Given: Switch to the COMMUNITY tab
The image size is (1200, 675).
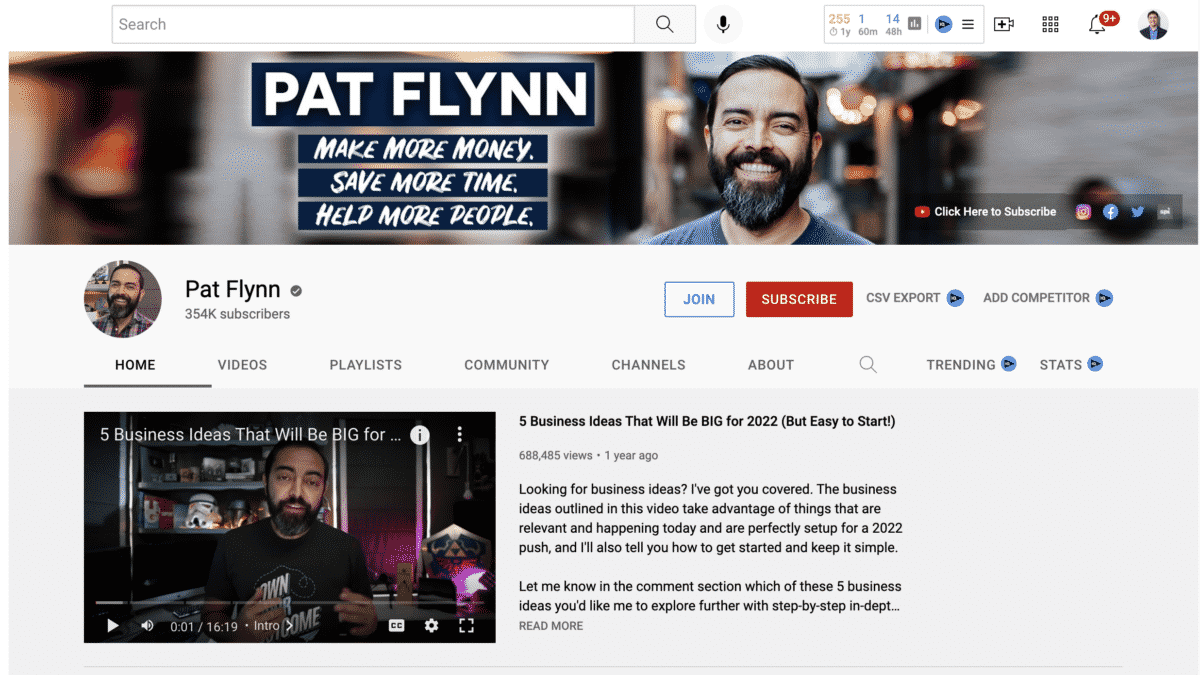Looking at the screenshot, I should 507,365.
